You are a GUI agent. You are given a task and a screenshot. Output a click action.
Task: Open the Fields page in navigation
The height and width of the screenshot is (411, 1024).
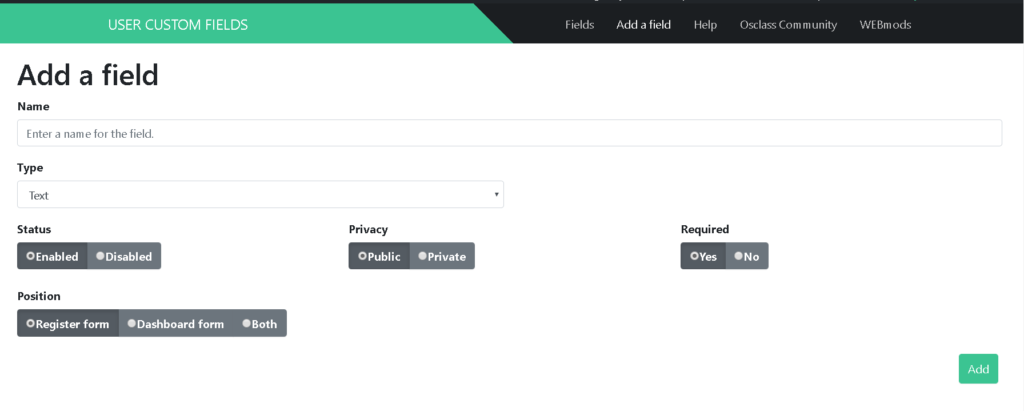579,25
